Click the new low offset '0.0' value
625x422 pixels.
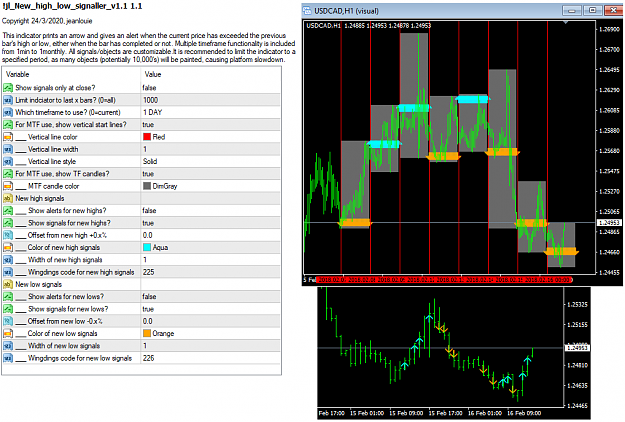point(148,321)
